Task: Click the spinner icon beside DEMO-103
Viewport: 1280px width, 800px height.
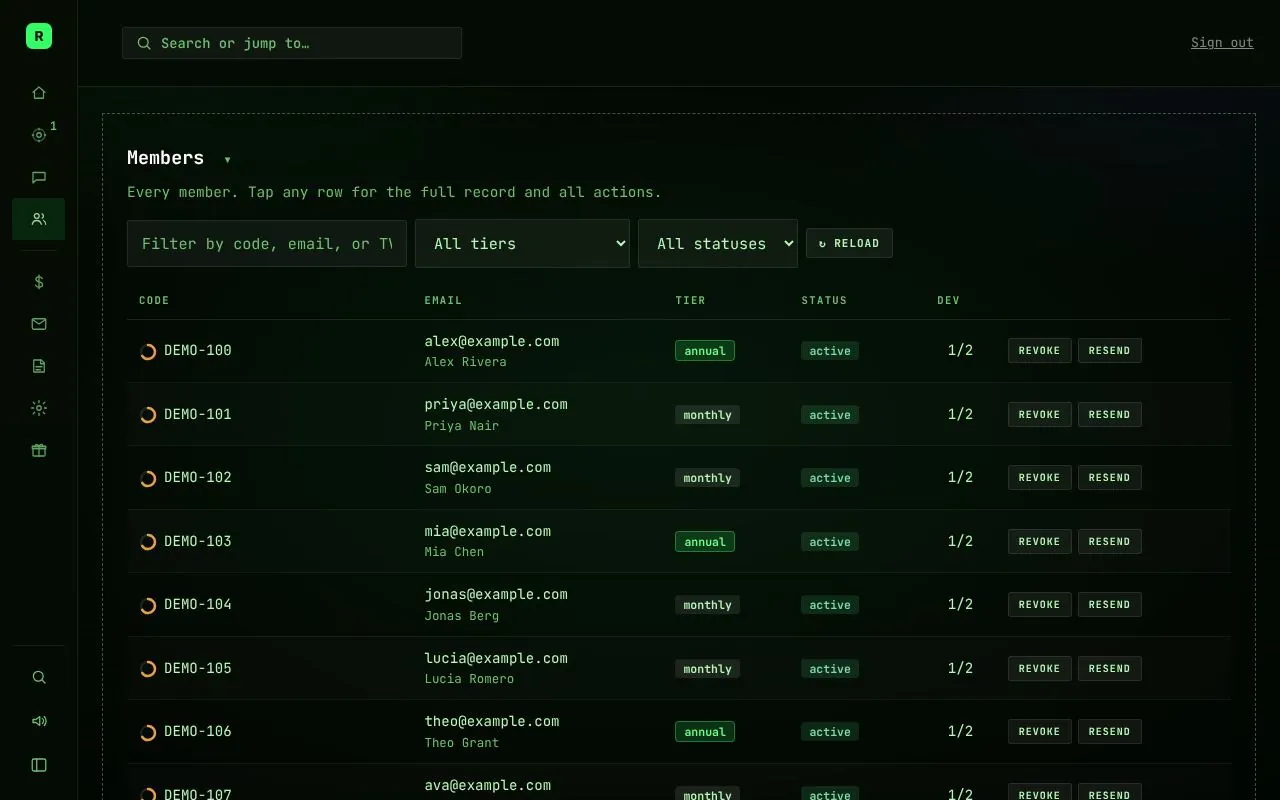Action: point(148,542)
